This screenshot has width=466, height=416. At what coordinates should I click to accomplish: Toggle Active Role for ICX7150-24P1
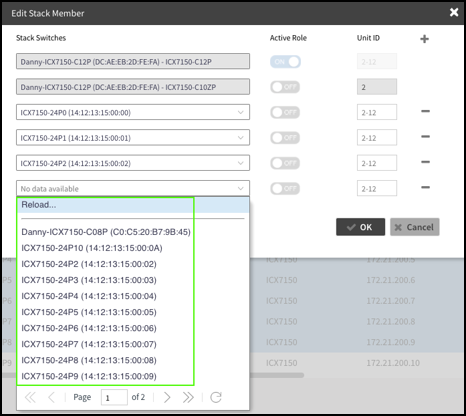pos(285,138)
